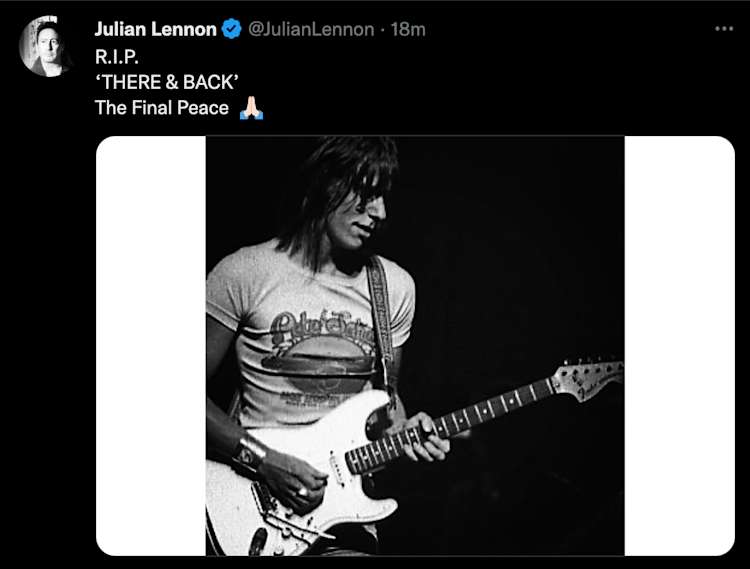This screenshot has height=569, width=750.
Task: Click the R.I.P. line of the tweet
Action: pyautogui.click(x=117, y=57)
